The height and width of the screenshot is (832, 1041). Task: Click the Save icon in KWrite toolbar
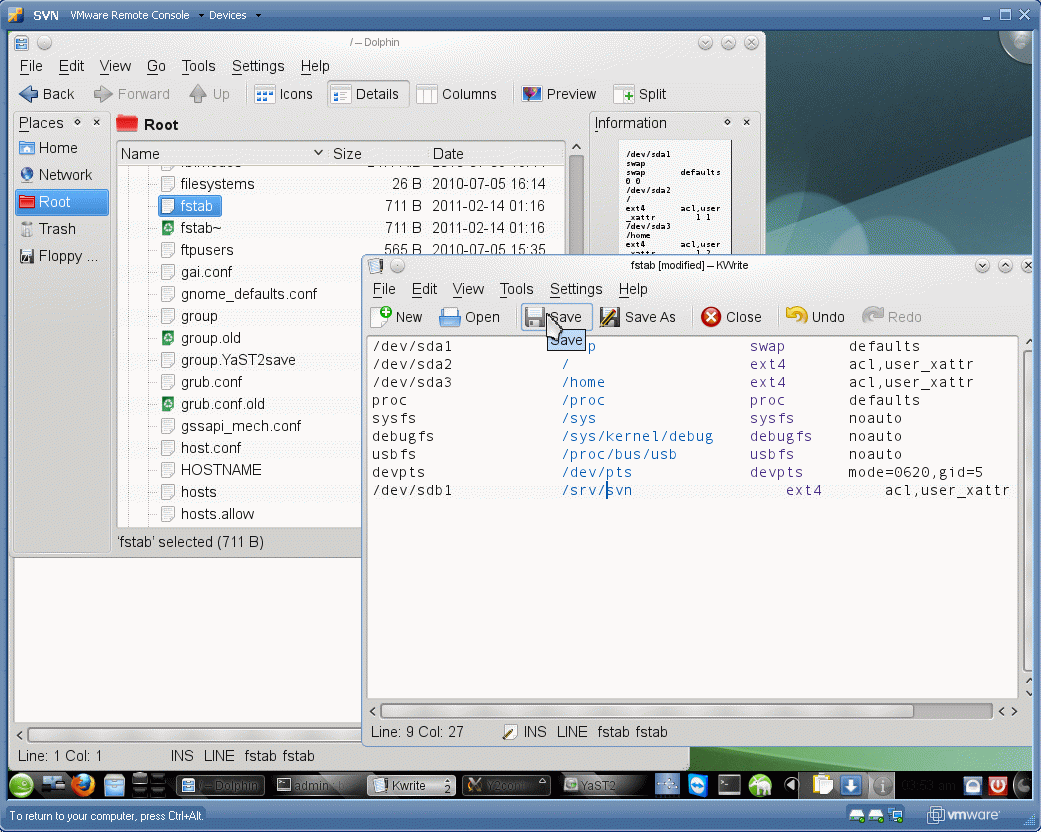point(536,317)
